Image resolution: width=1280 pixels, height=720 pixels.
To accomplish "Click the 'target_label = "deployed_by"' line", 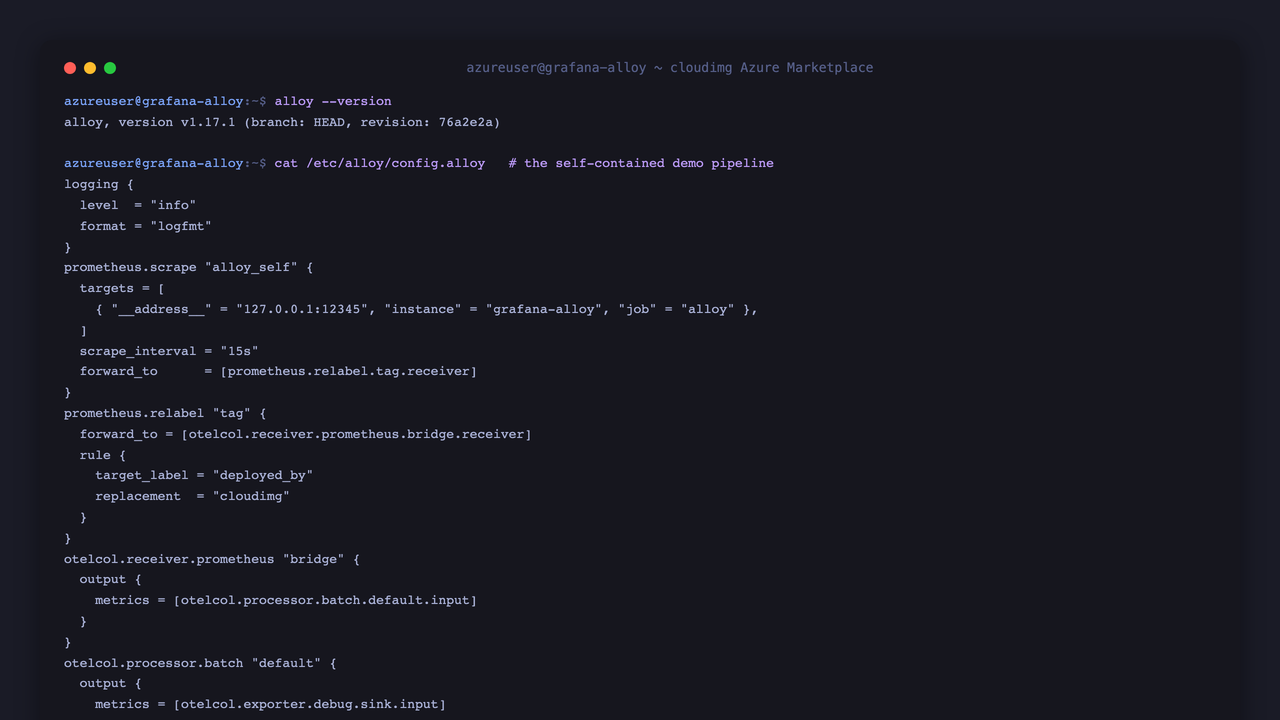I will click(x=204, y=475).
